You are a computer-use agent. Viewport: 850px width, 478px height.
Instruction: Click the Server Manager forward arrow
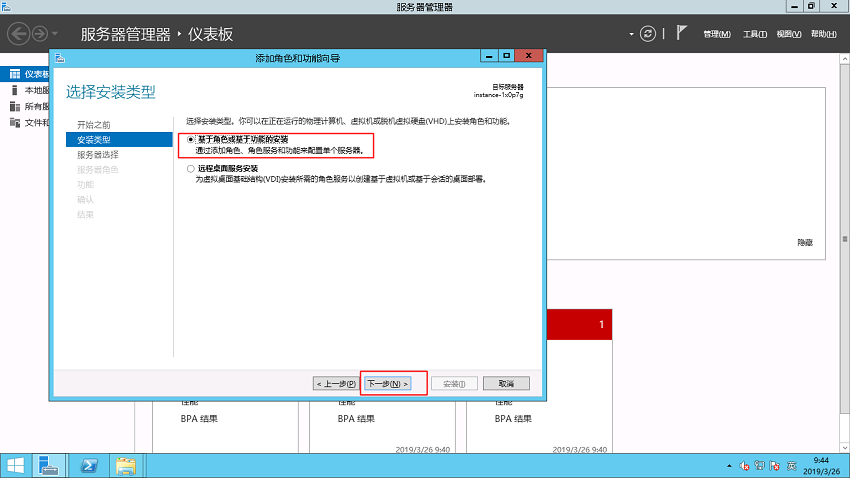pos(40,34)
